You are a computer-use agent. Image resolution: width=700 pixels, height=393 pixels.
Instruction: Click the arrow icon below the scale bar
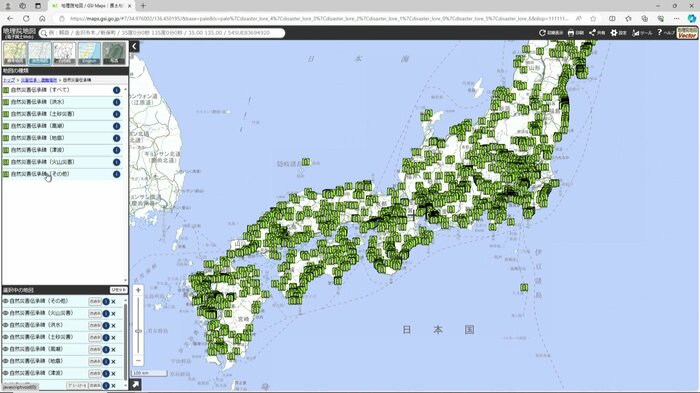point(136,384)
